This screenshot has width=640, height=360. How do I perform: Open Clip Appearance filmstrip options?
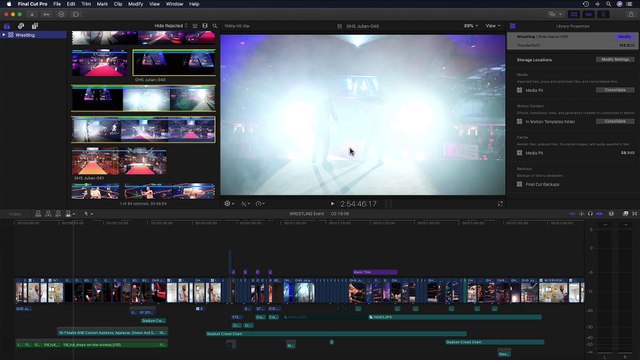pyautogui.click(x=205, y=26)
